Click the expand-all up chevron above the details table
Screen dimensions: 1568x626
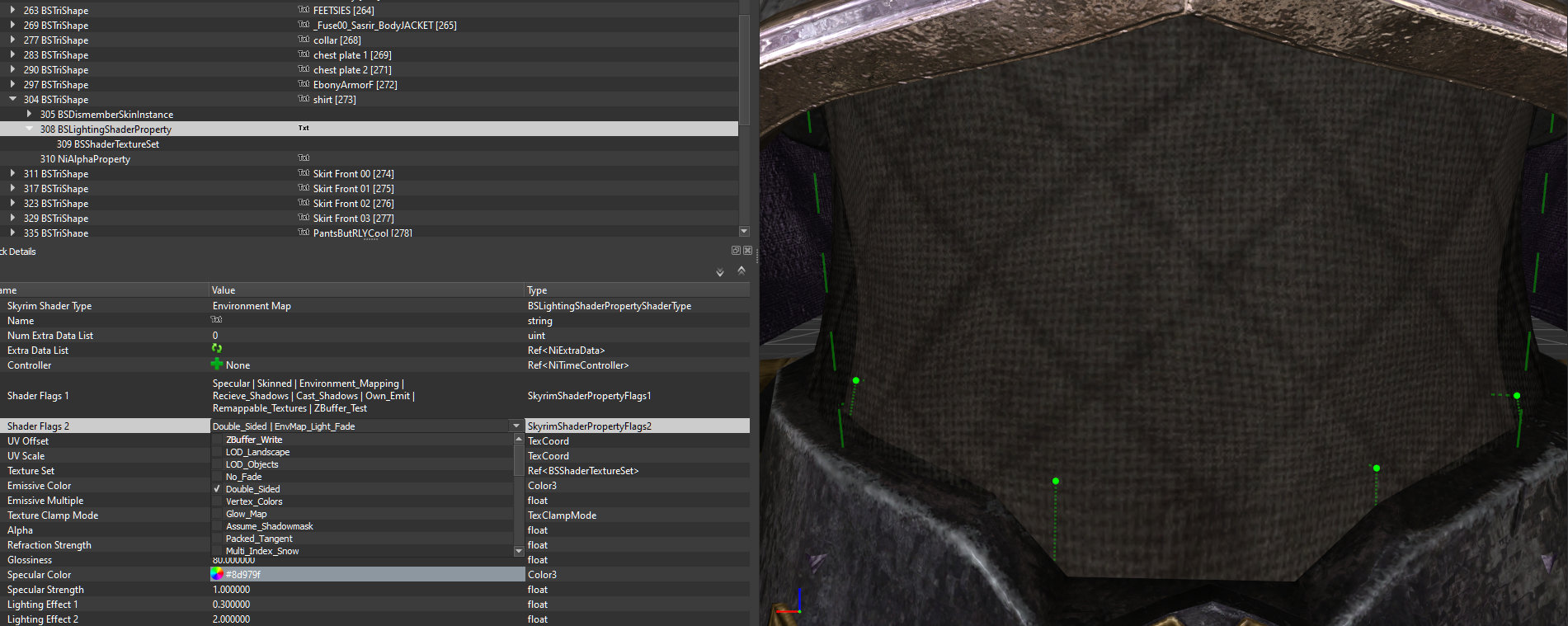pos(742,271)
